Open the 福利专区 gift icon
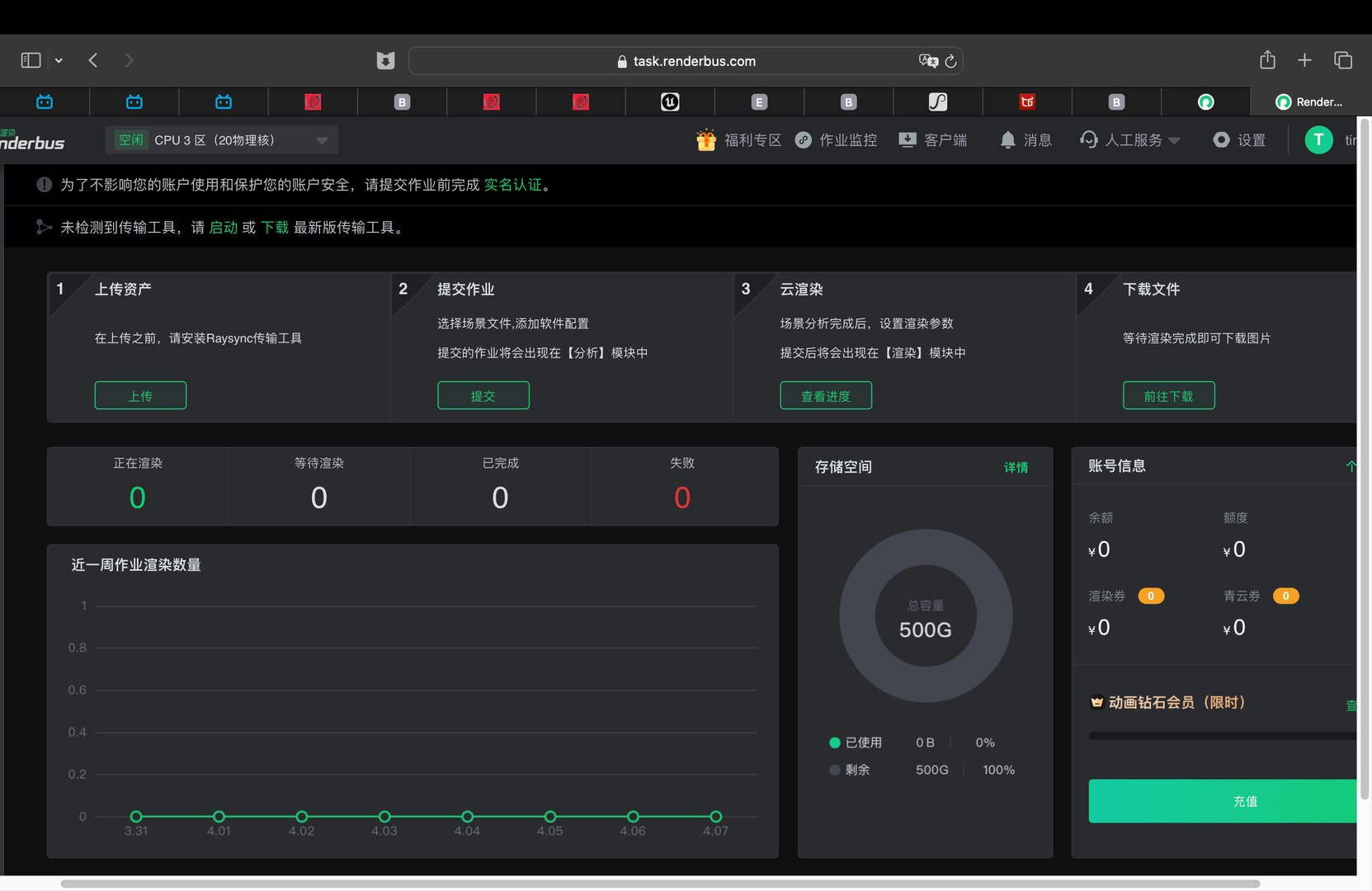The height and width of the screenshot is (891, 1372). point(706,139)
